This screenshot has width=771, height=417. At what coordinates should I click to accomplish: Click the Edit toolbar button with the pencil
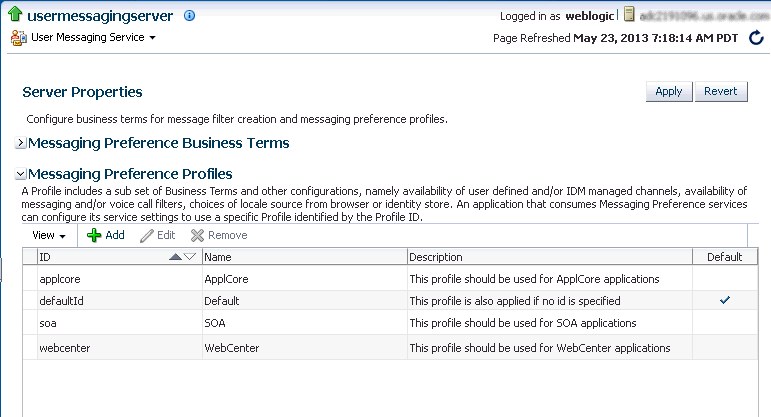(158, 236)
